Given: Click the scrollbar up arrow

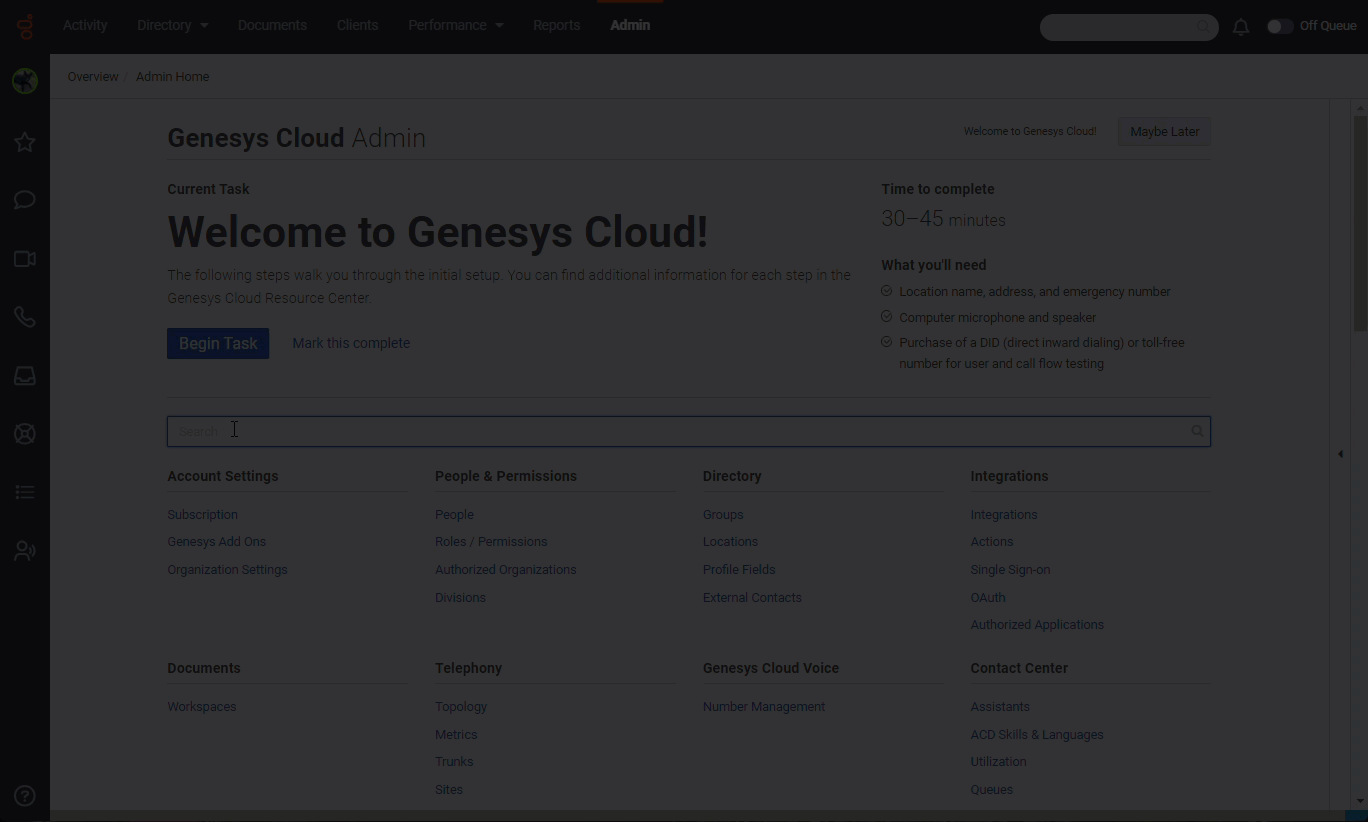Looking at the screenshot, I should [1360, 107].
